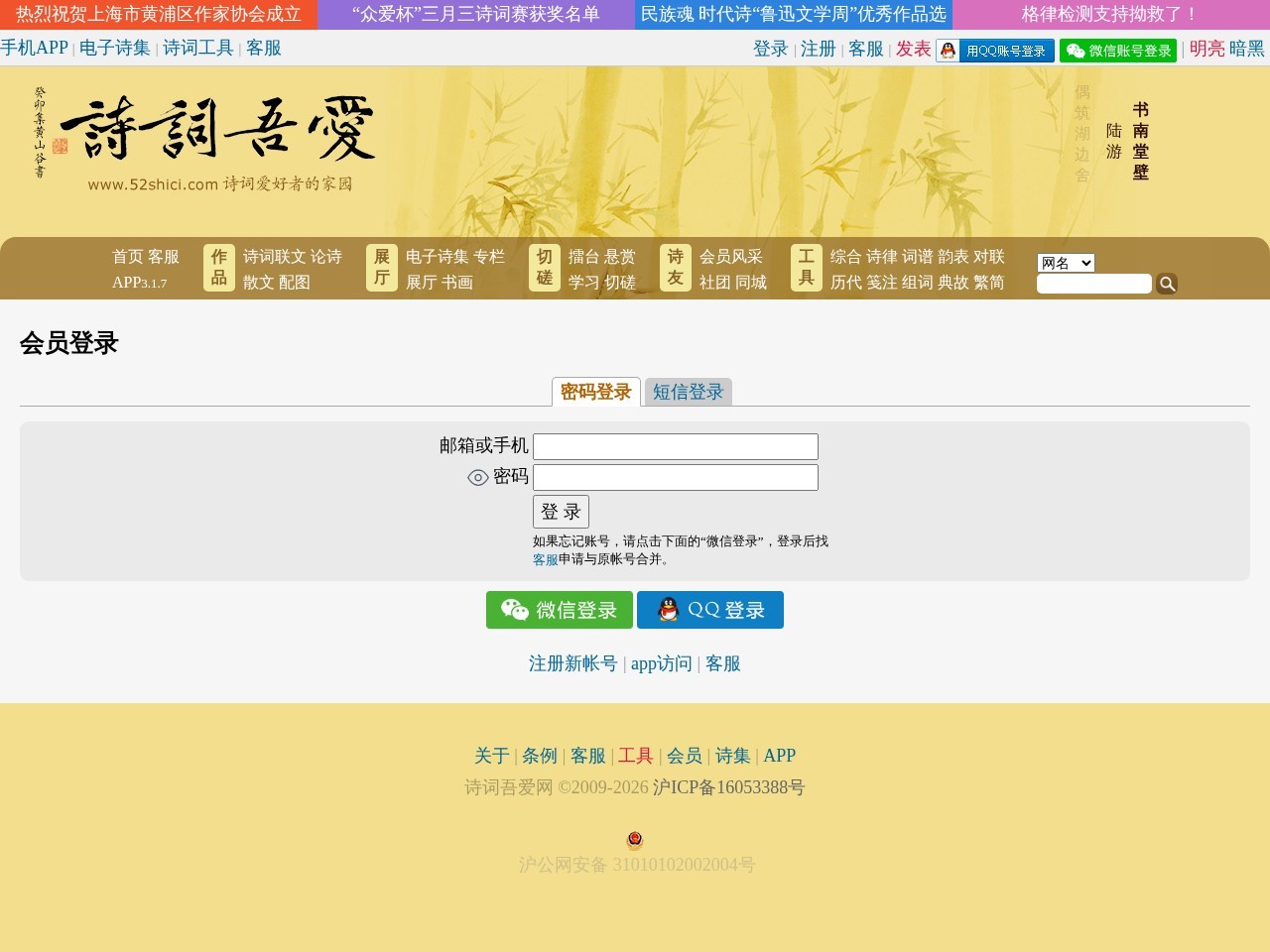Toggle password visibility eye icon
Screen dimensions: 1270x952
[477, 477]
